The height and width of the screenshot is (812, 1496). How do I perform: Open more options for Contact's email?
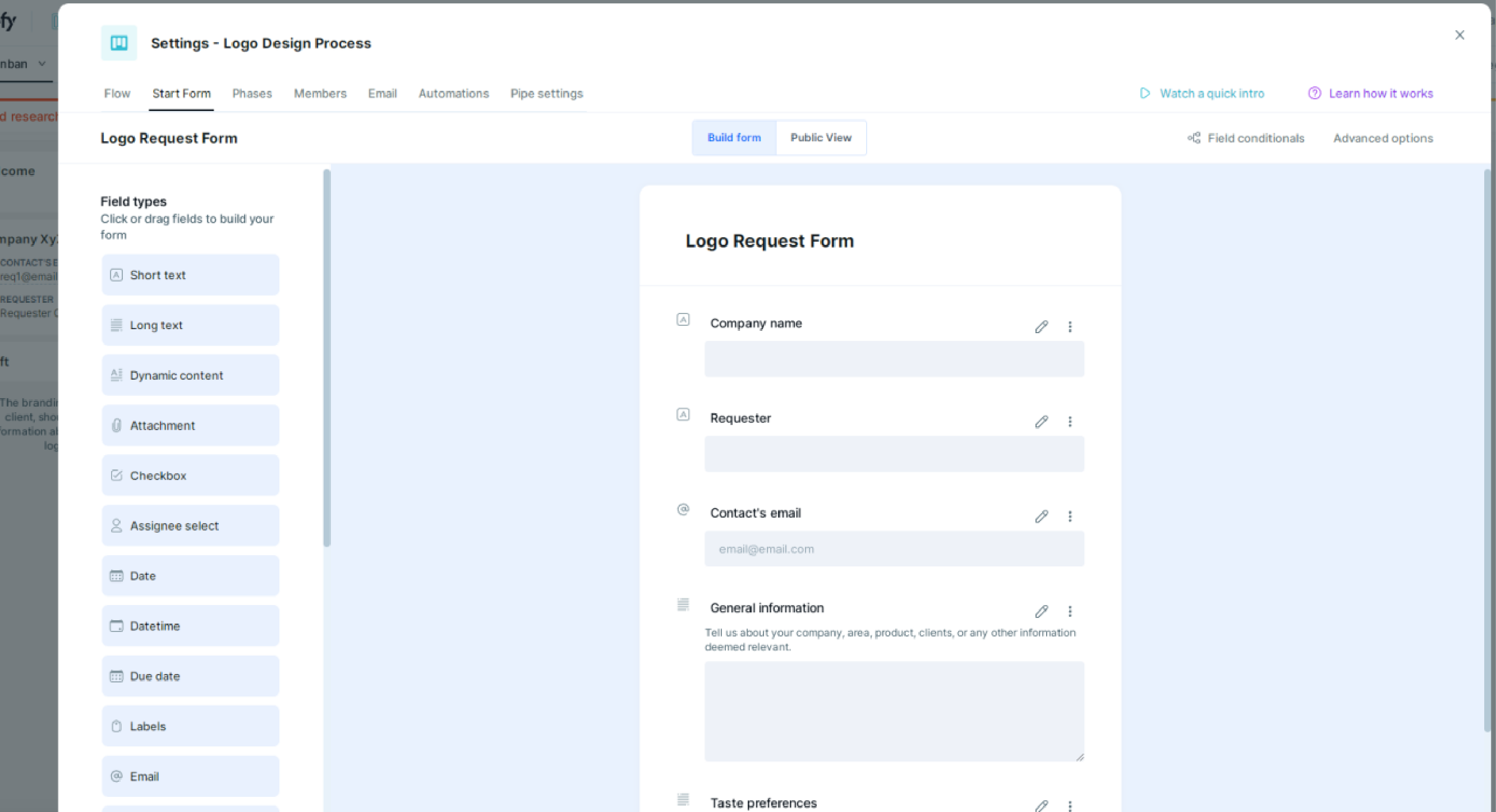point(1070,516)
